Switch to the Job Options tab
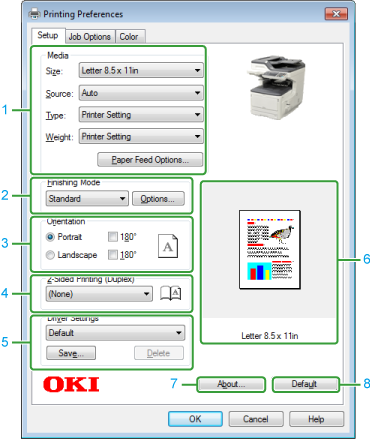 pyautogui.click(x=90, y=37)
